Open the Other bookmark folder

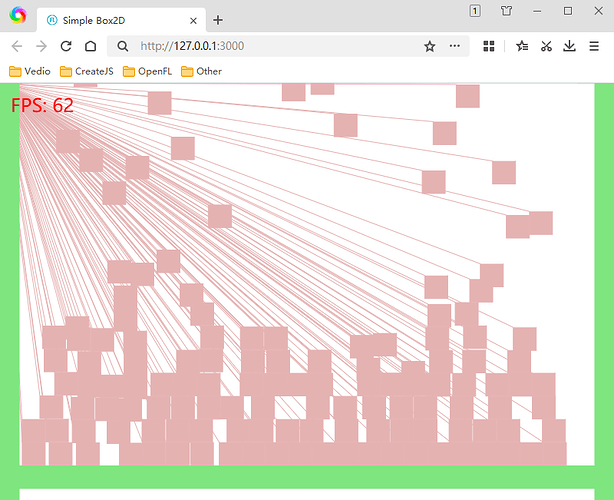(x=201, y=71)
